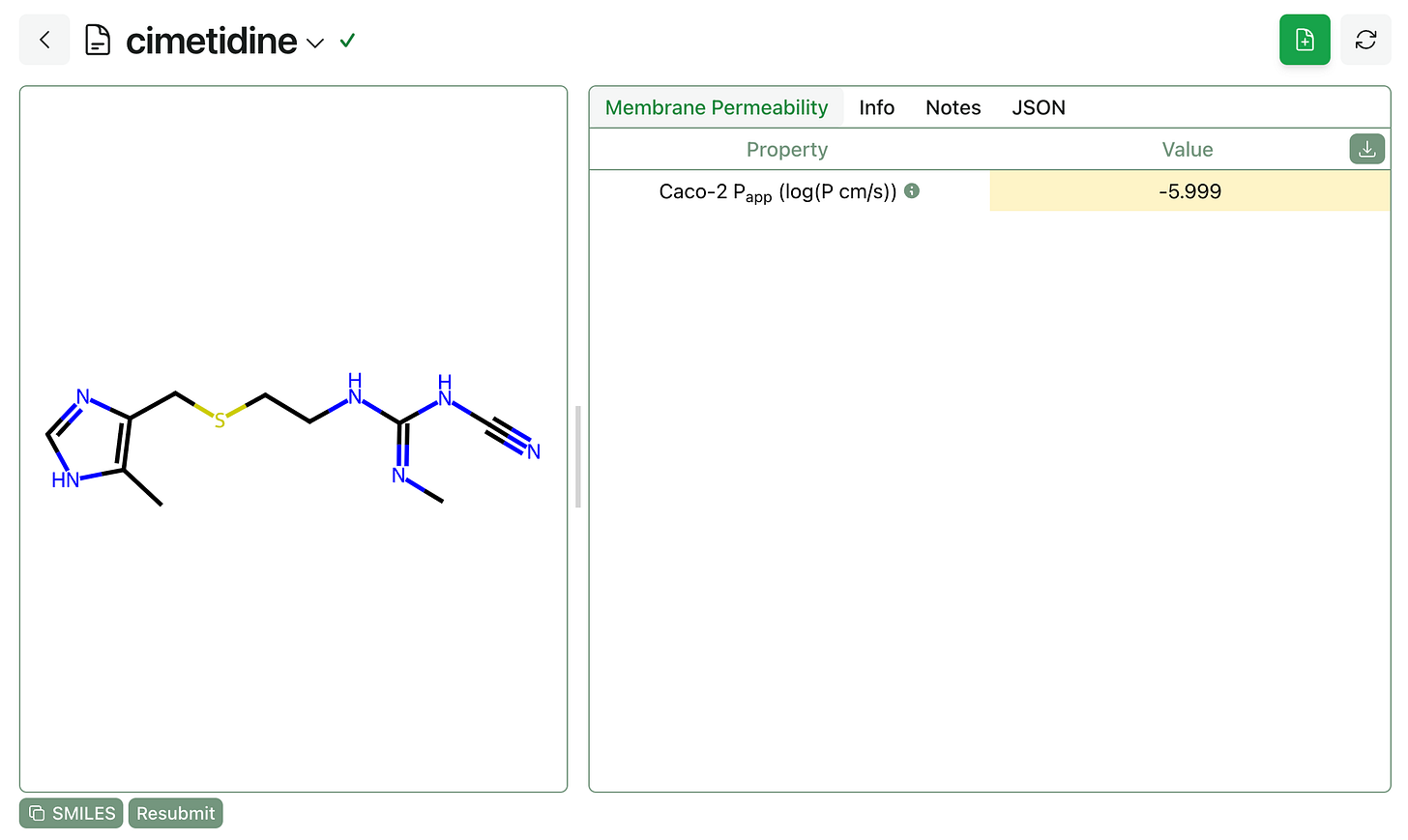The image size is (1408, 840).
Task: Click the SMILES button
Action: pos(70,813)
